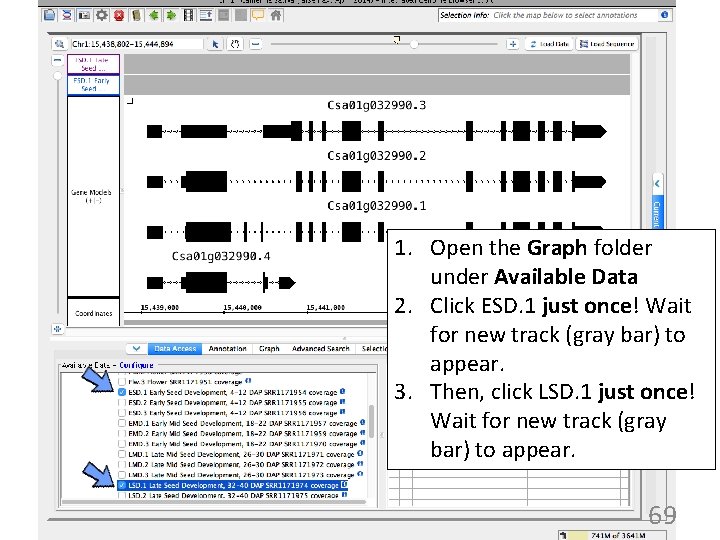Viewport: 720px width, 540px height.
Task: Check LMD.2 Late Mid Seed checkbox
Action: pyautogui.click(x=122, y=464)
